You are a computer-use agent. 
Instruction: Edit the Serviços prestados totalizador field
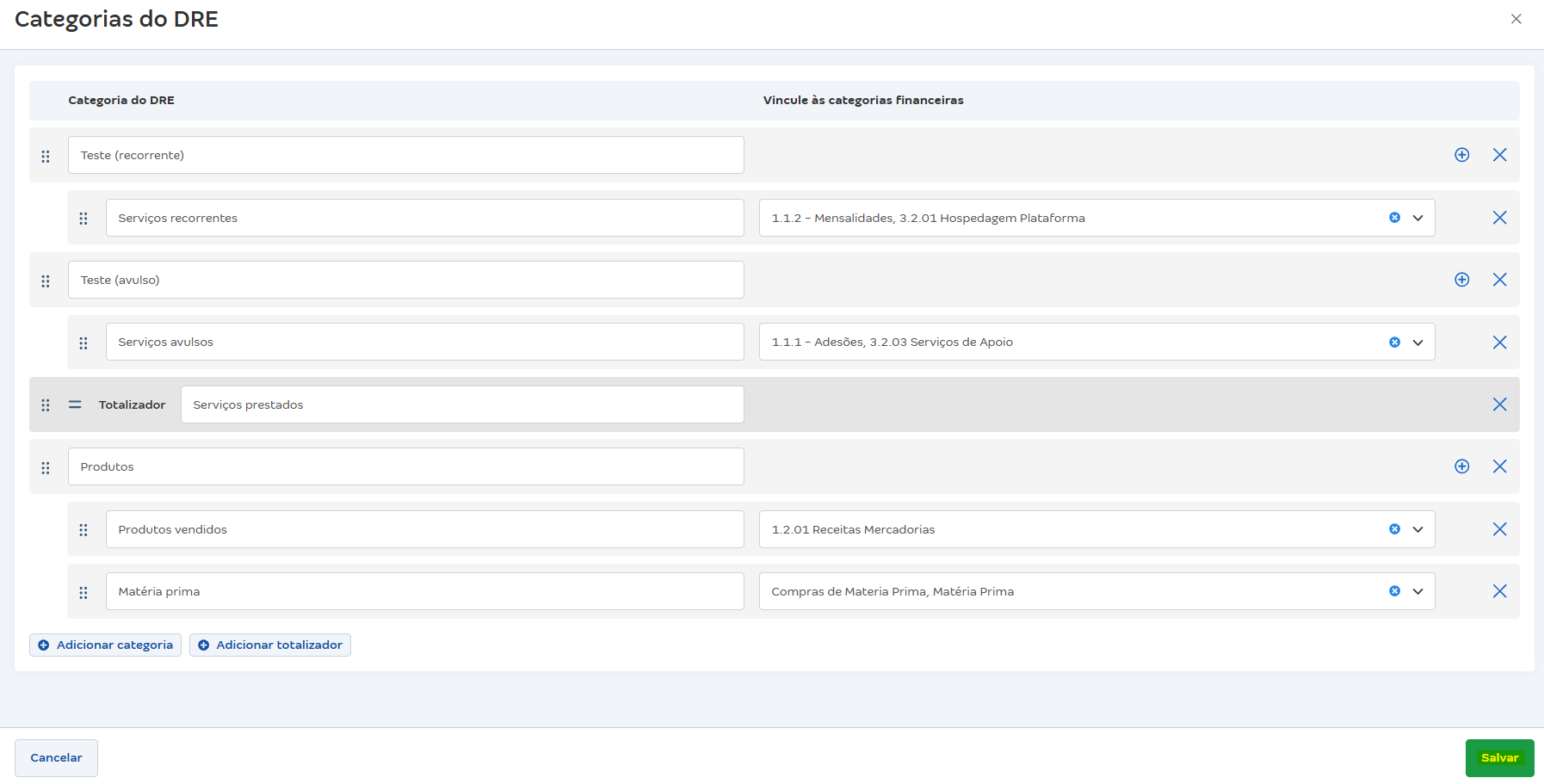pos(462,404)
